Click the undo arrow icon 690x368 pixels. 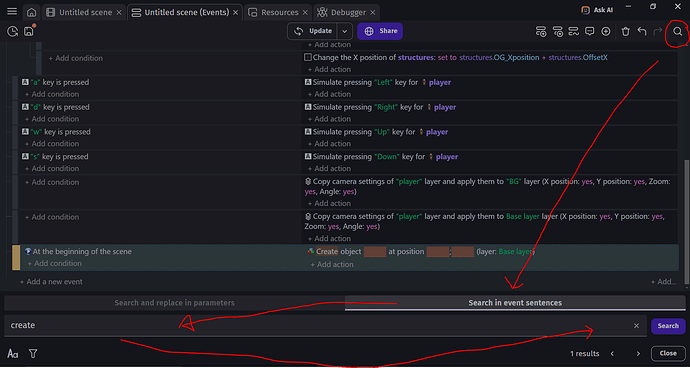642,31
